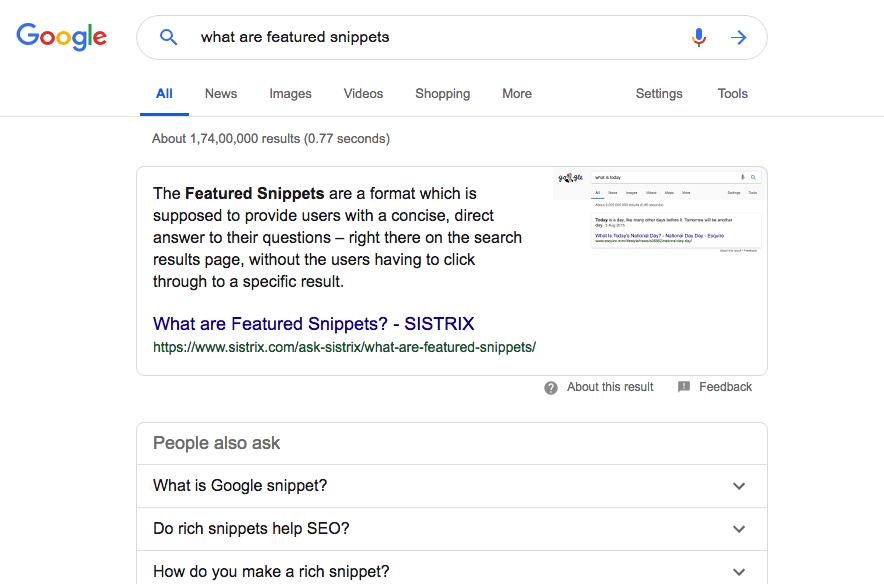Select the All results tab
Viewport: 884px width, 584px height.
pyautogui.click(x=164, y=94)
